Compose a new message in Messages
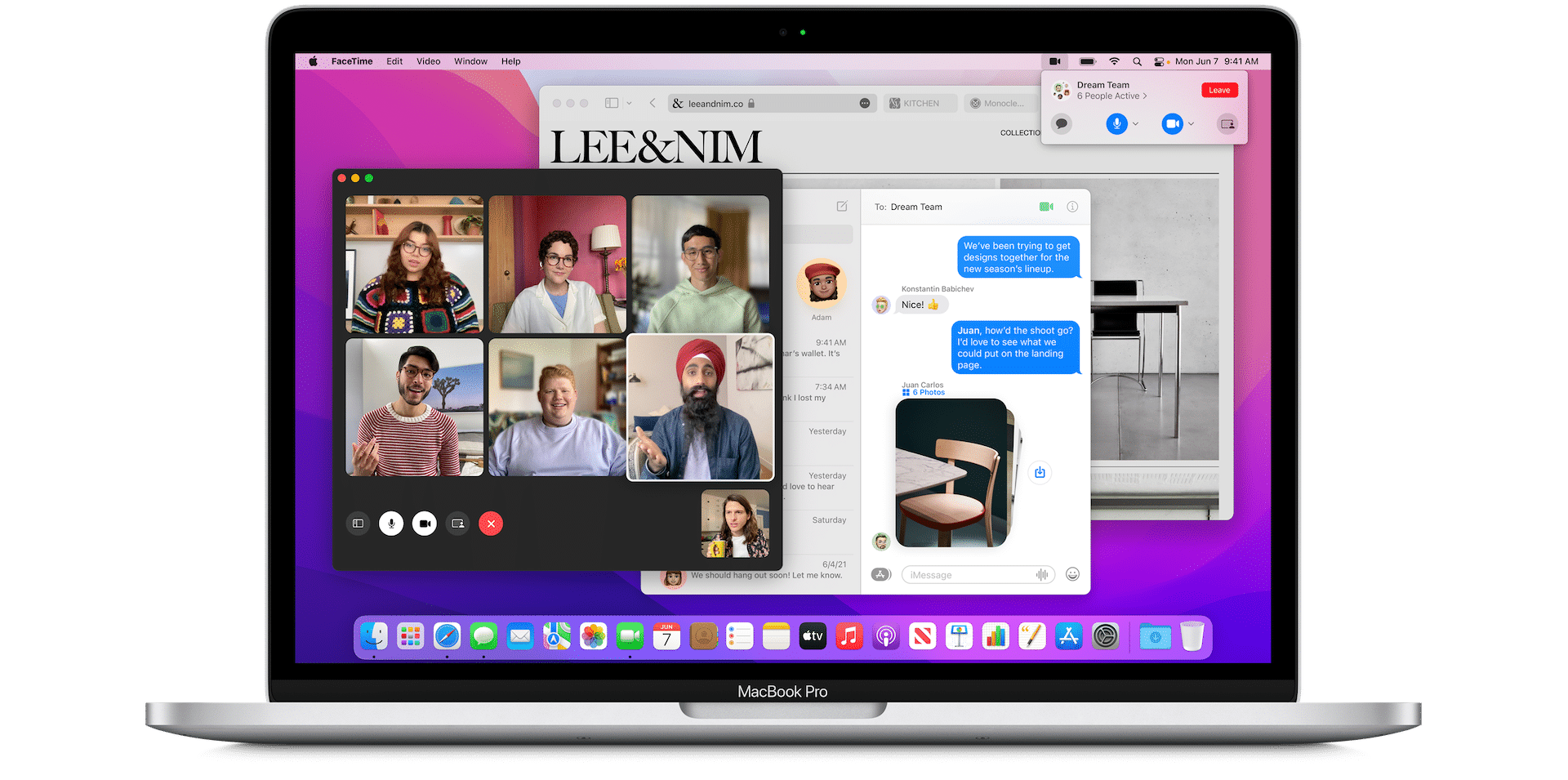The width and height of the screenshot is (1568, 780). [x=842, y=207]
